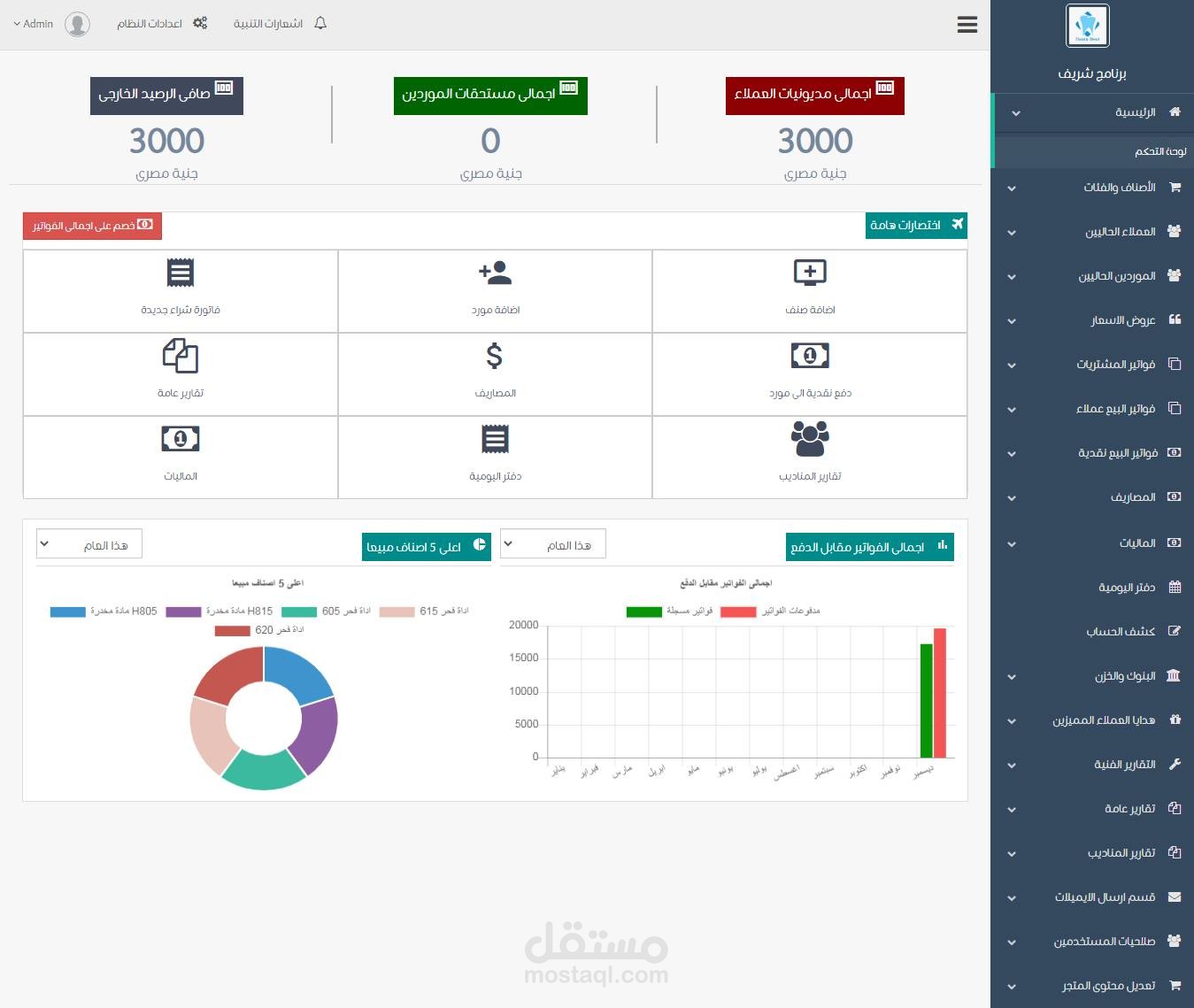Open the تقارير عامة documents shortcut icon
Image resolution: width=1194 pixels, height=1008 pixels.
click(181, 356)
